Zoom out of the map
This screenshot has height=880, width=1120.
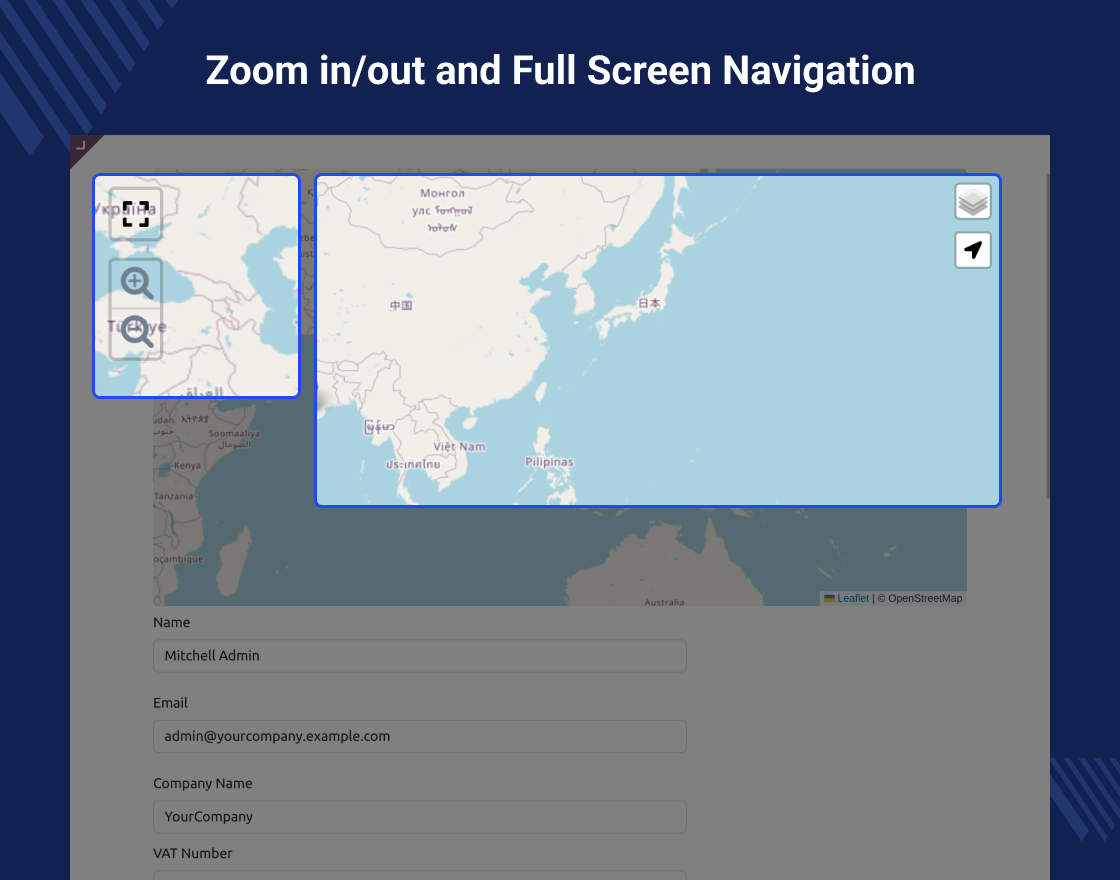(x=136, y=333)
